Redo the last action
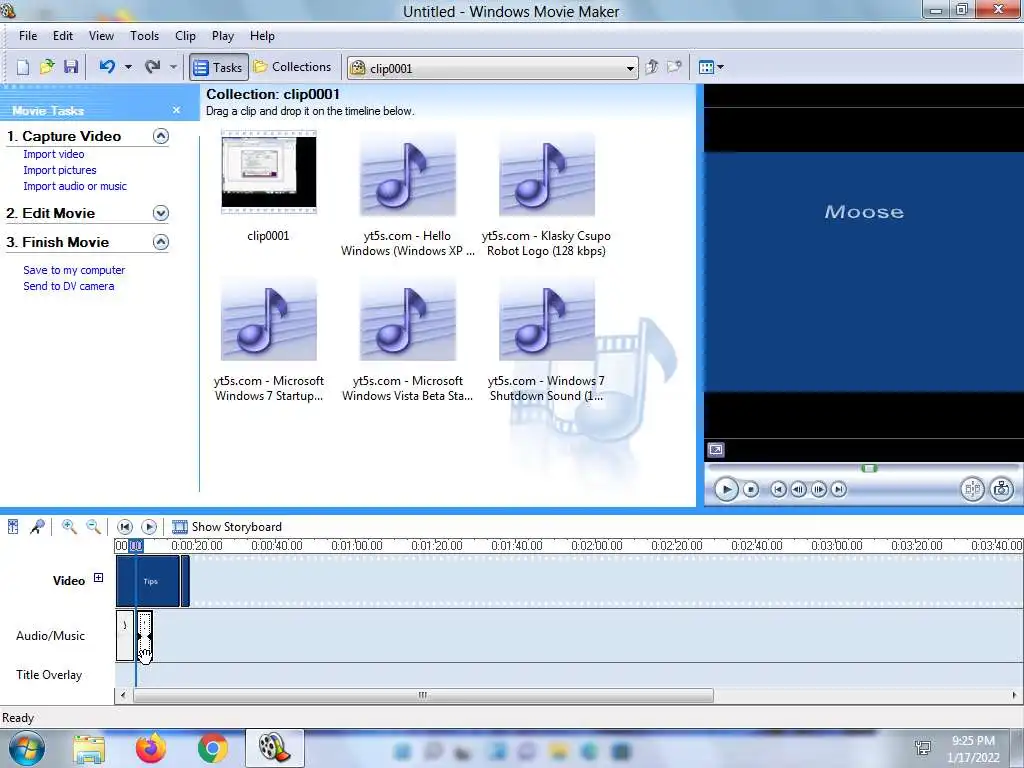The width and height of the screenshot is (1024, 768). click(153, 67)
